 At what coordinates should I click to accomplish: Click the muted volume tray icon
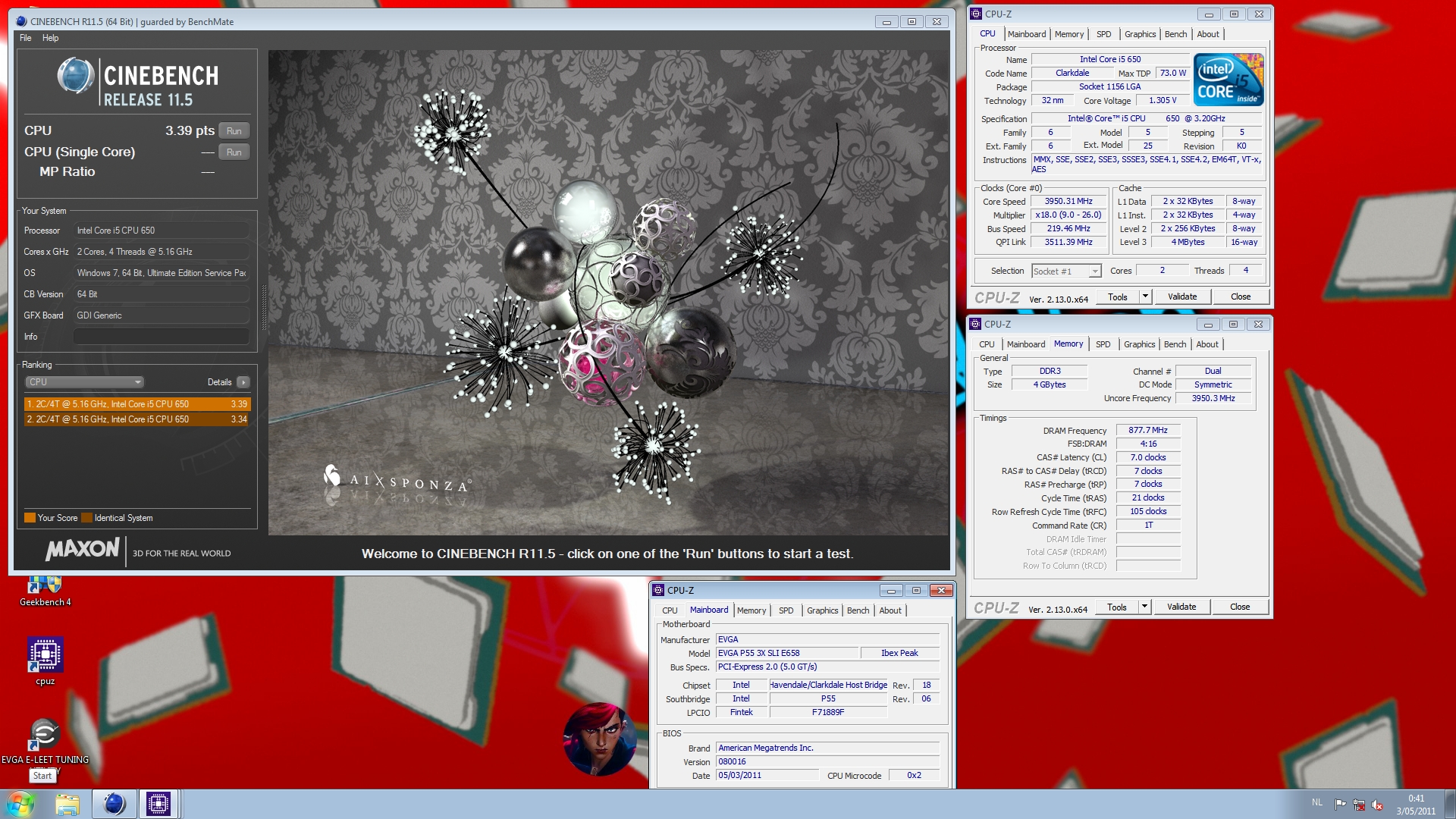point(1377,805)
